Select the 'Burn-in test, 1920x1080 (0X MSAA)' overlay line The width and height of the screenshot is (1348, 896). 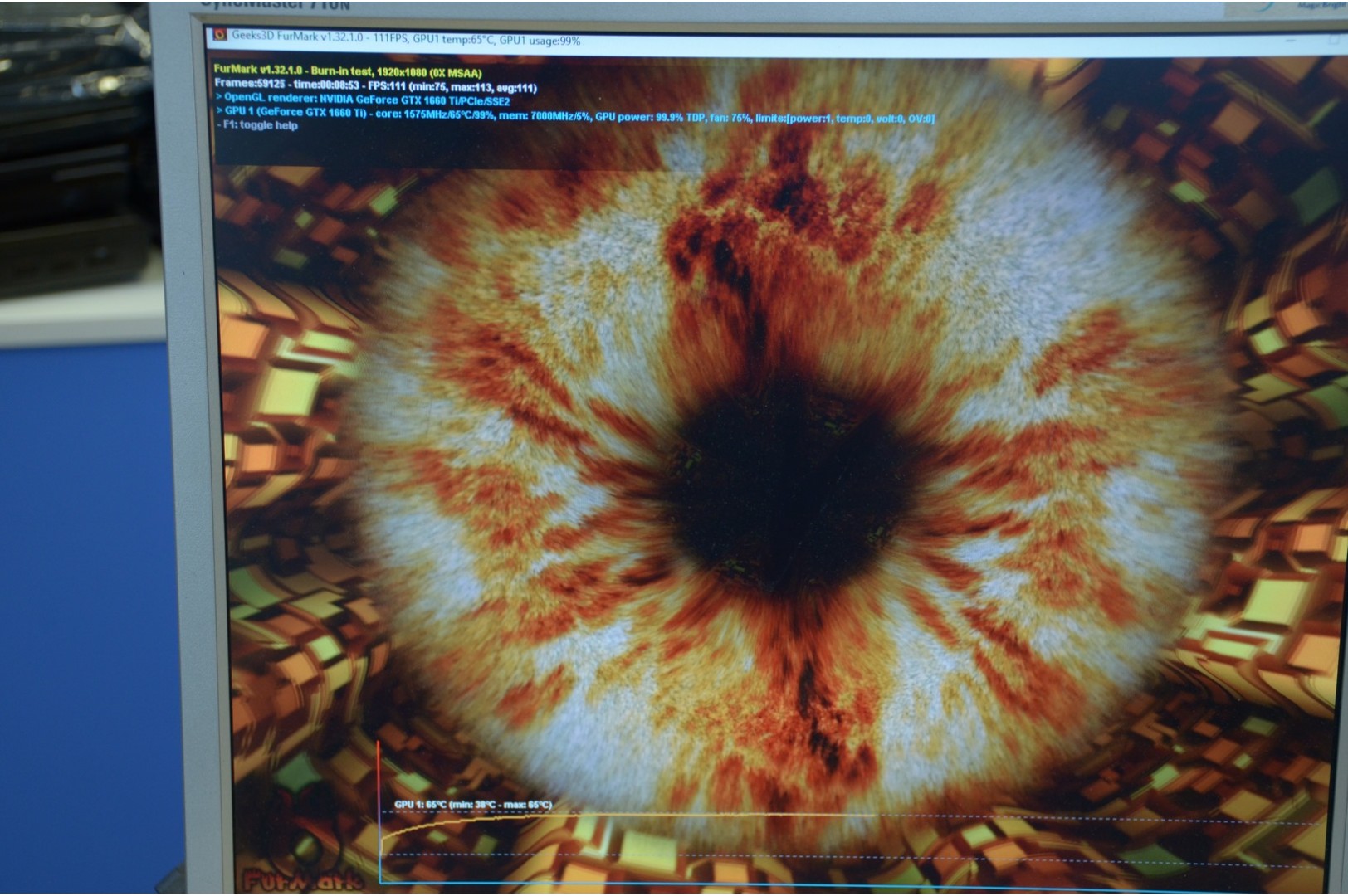(x=348, y=71)
